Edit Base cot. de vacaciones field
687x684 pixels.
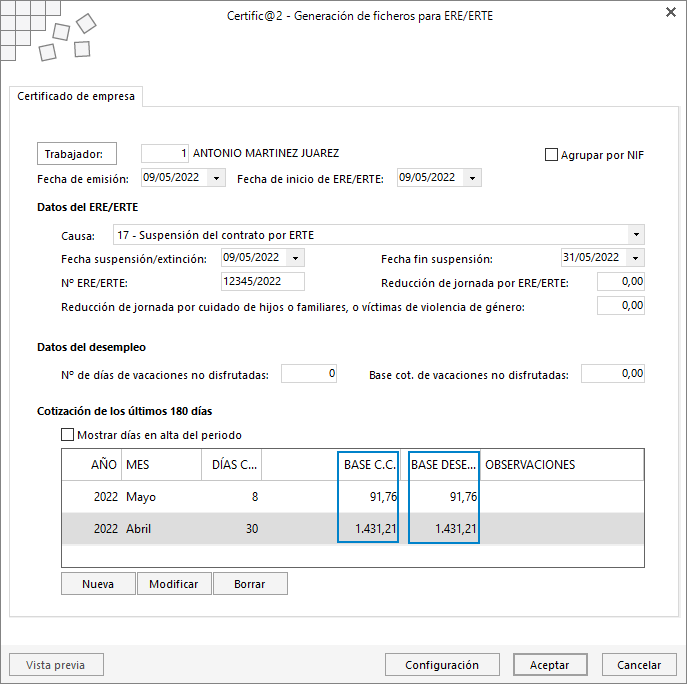pos(613,374)
